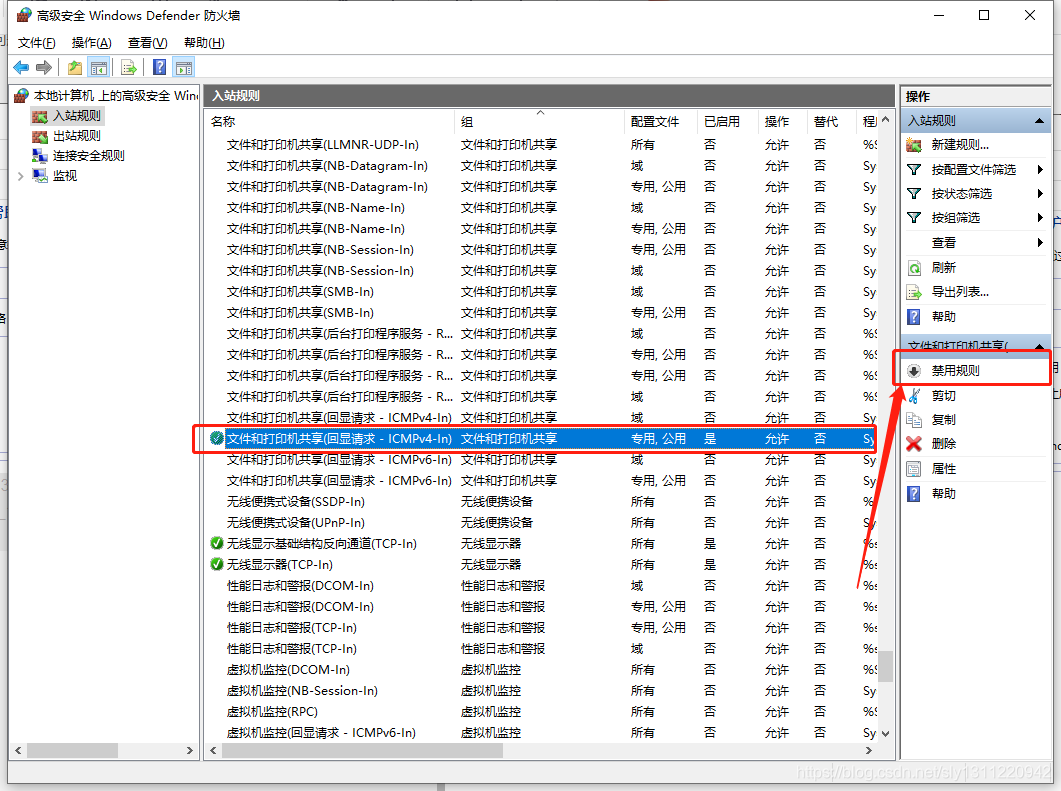Click the refresh icon in actions pane
This screenshot has width=1061, height=791.
coord(914,268)
